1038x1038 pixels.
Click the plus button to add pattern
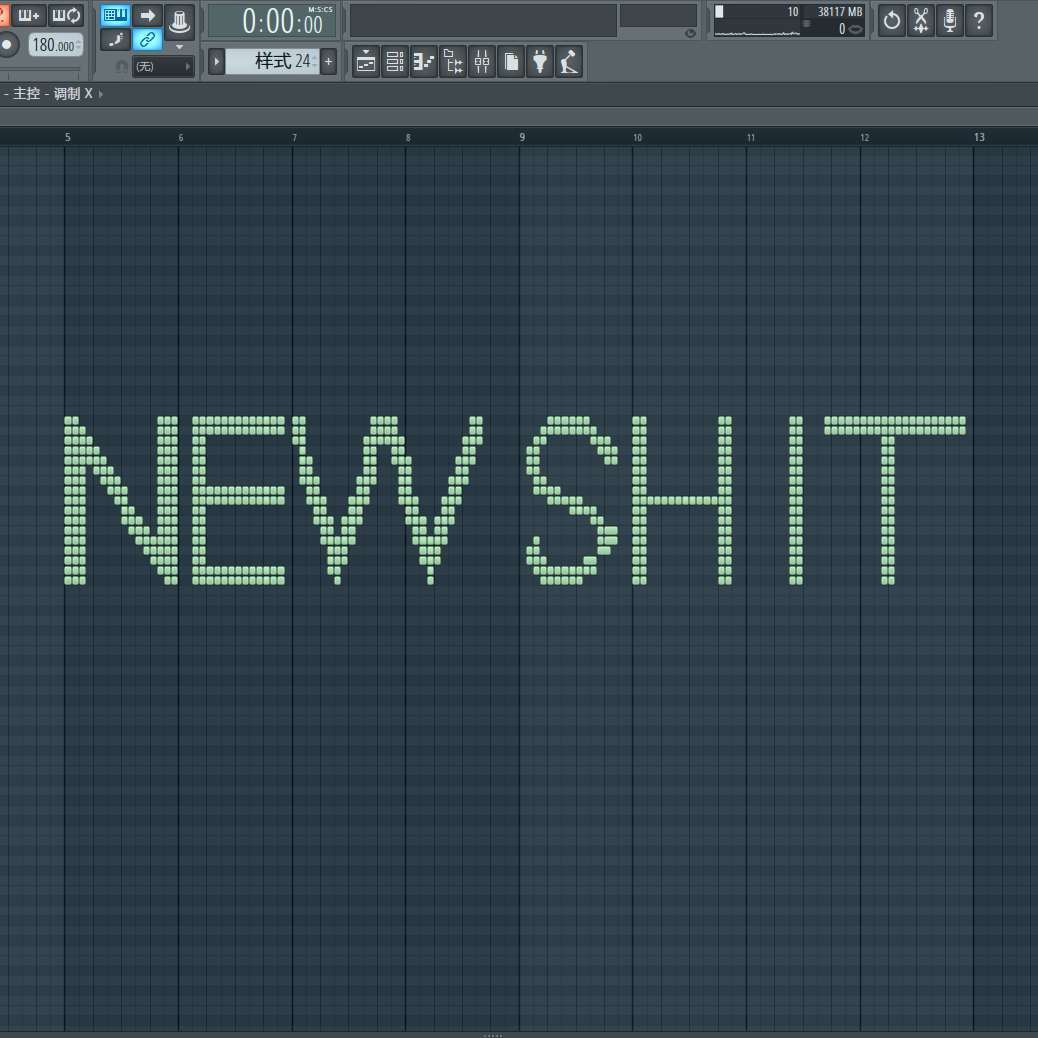tap(328, 62)
